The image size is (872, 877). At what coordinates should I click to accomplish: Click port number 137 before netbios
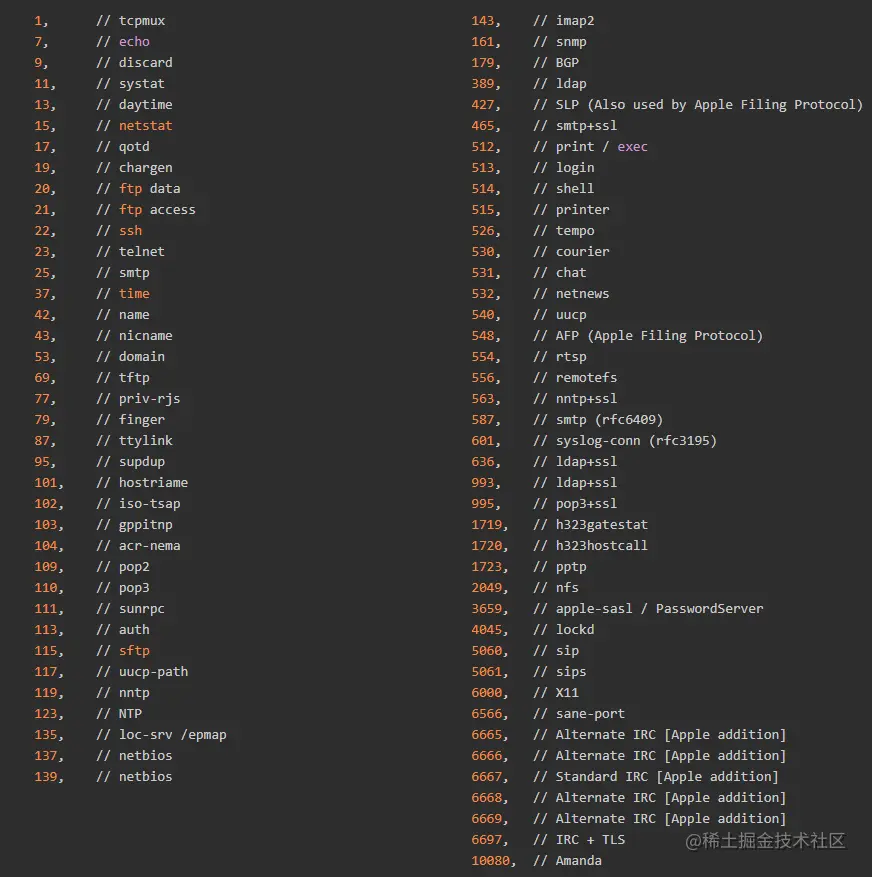pos(46,756)
